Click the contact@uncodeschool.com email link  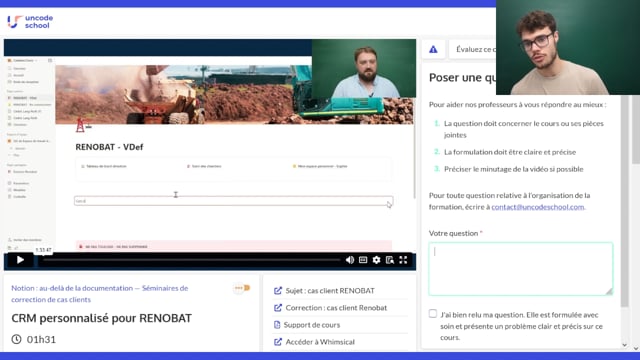pos(538,207)
